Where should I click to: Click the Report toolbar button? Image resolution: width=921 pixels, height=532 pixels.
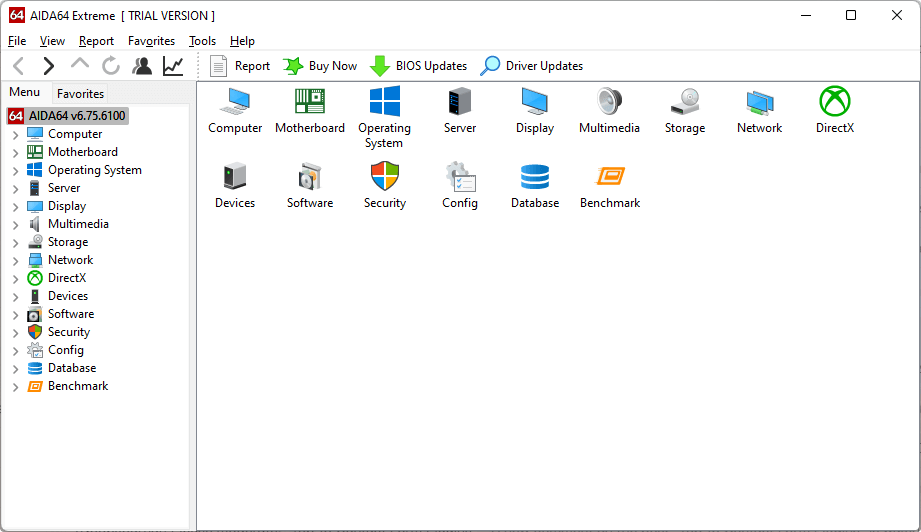240,66
